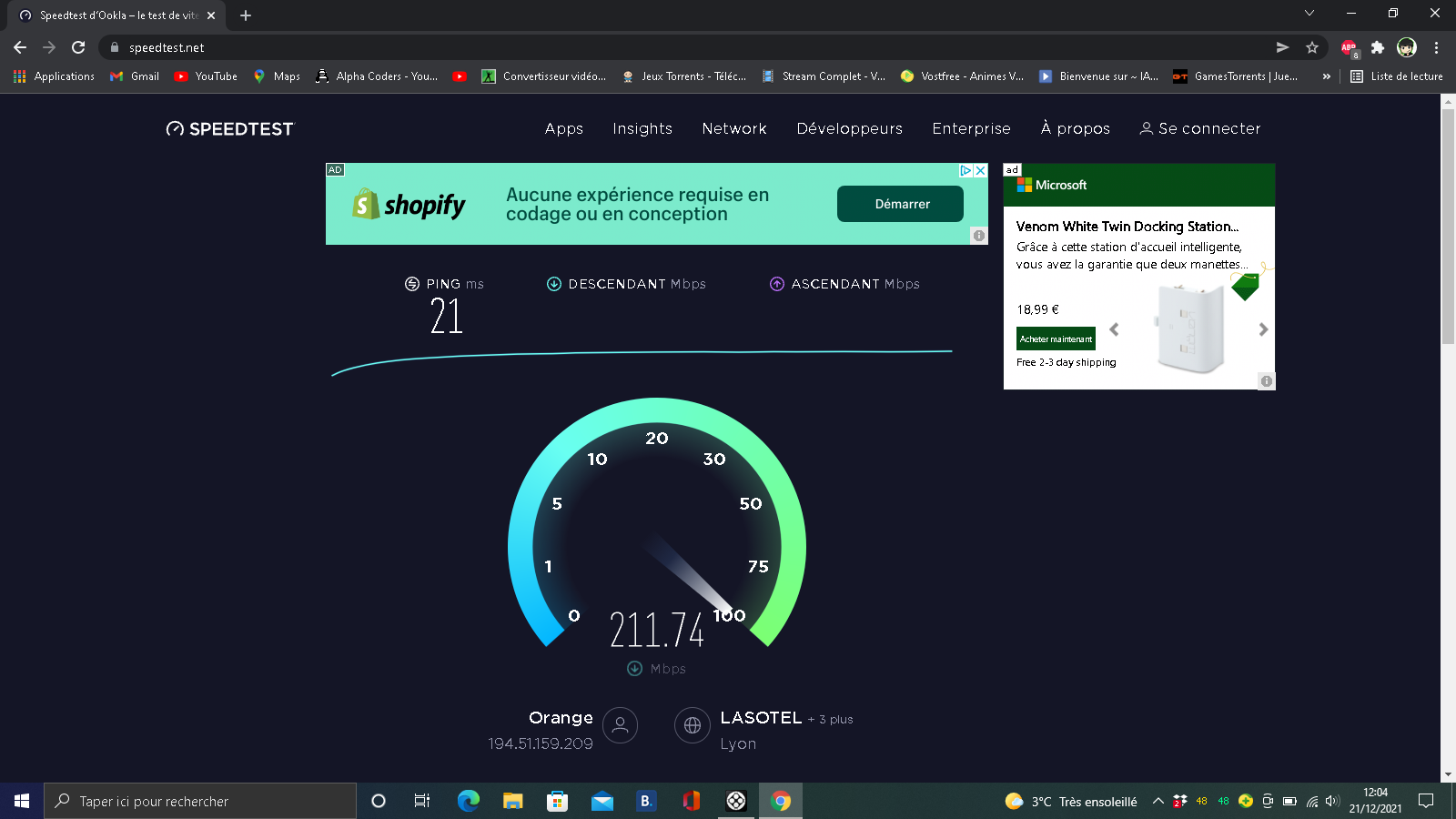Click the Acheter maintenant button
The height and width of the screenshot is (819, 1456).
click(x=1056, y=339)
